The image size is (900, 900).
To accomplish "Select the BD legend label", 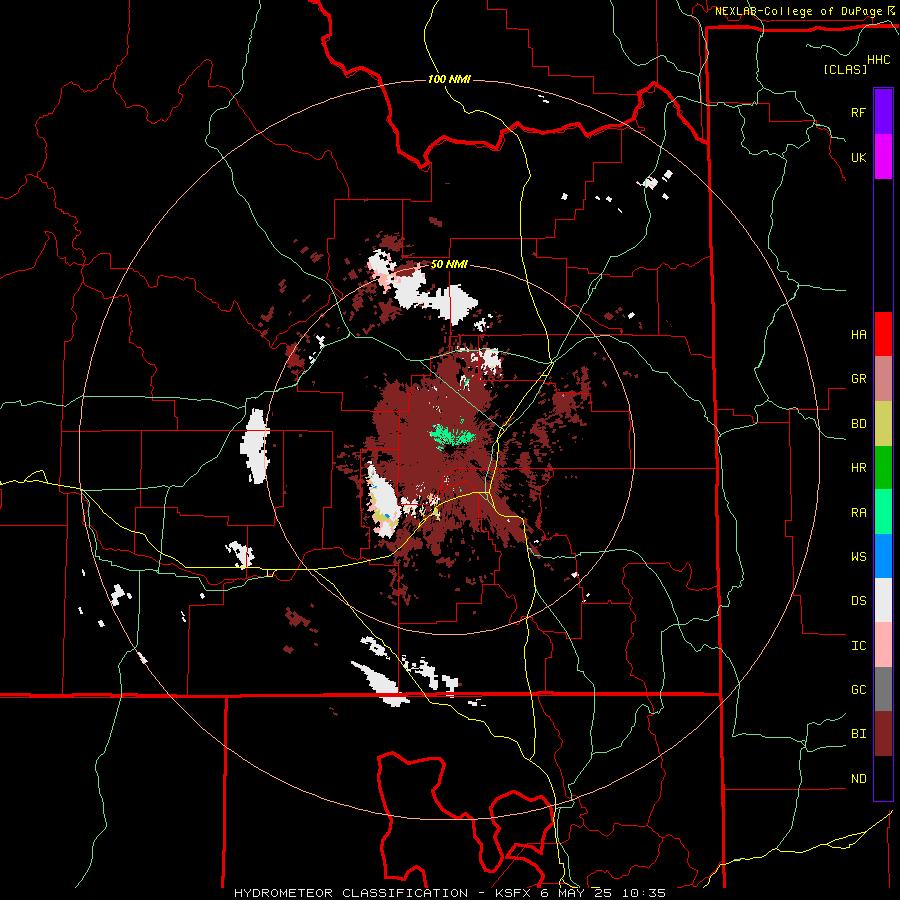I will pyautogui.click(x=858, y=424).
